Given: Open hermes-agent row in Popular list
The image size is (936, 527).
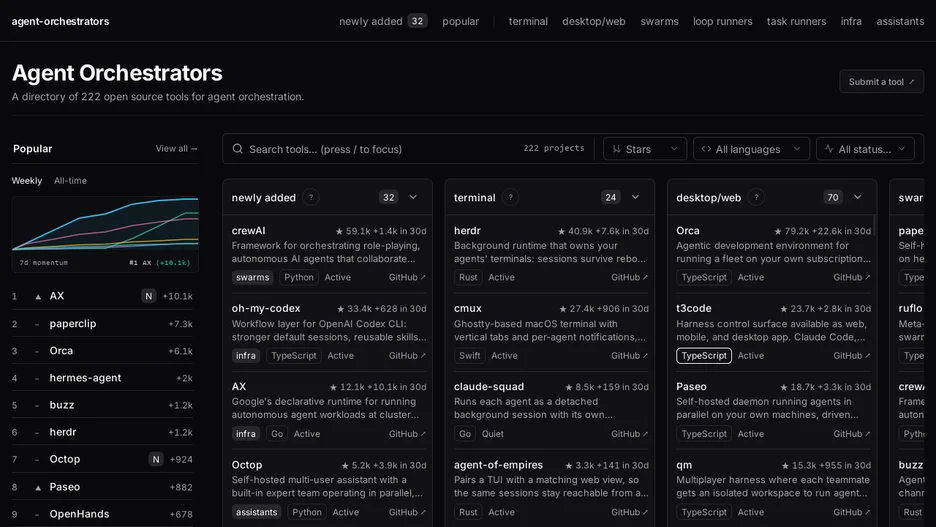Looking at the screenshot, I should pos(103,378).
